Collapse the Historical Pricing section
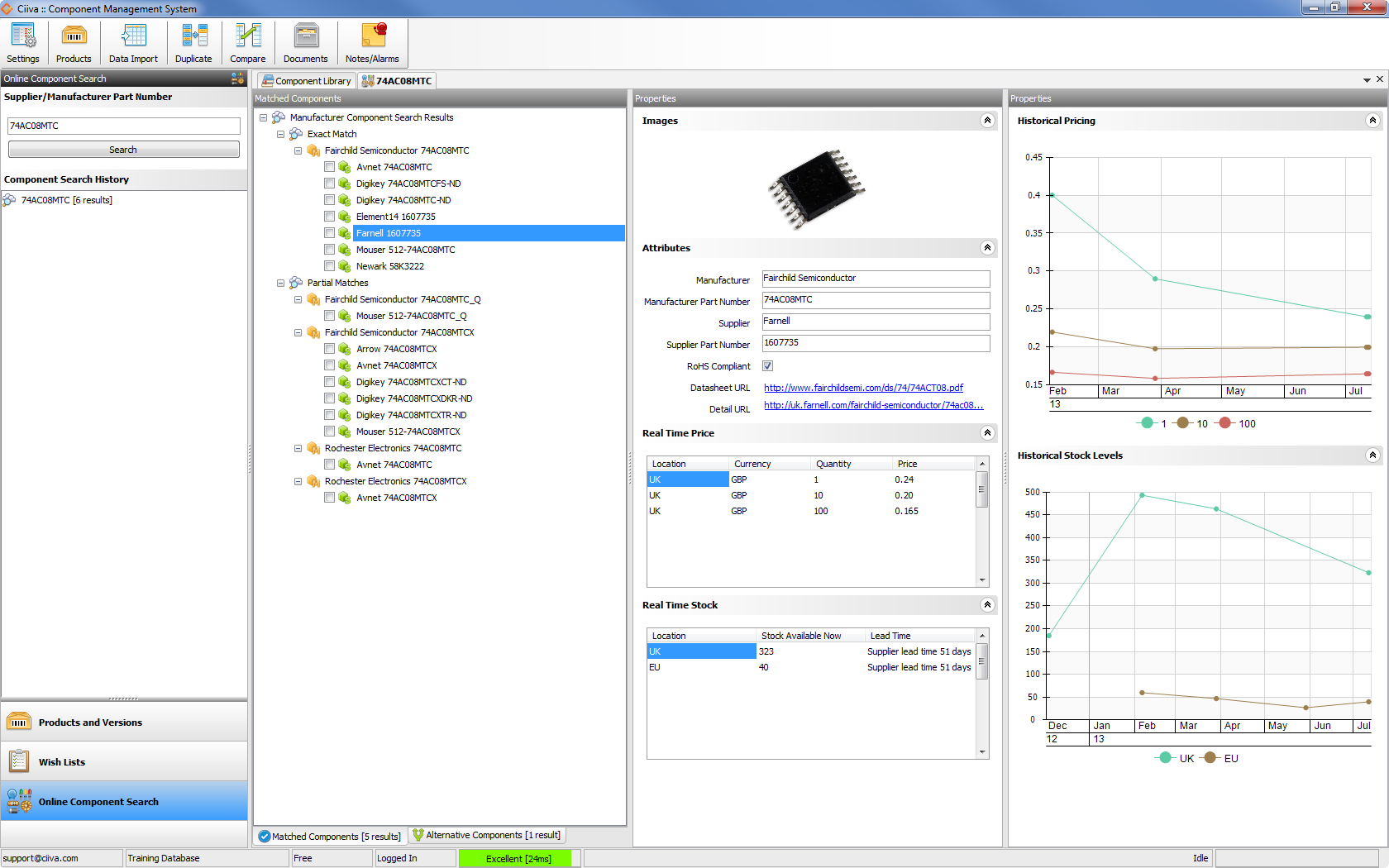The height and width of the screenshot is (868, 1389). point(1372,121)
